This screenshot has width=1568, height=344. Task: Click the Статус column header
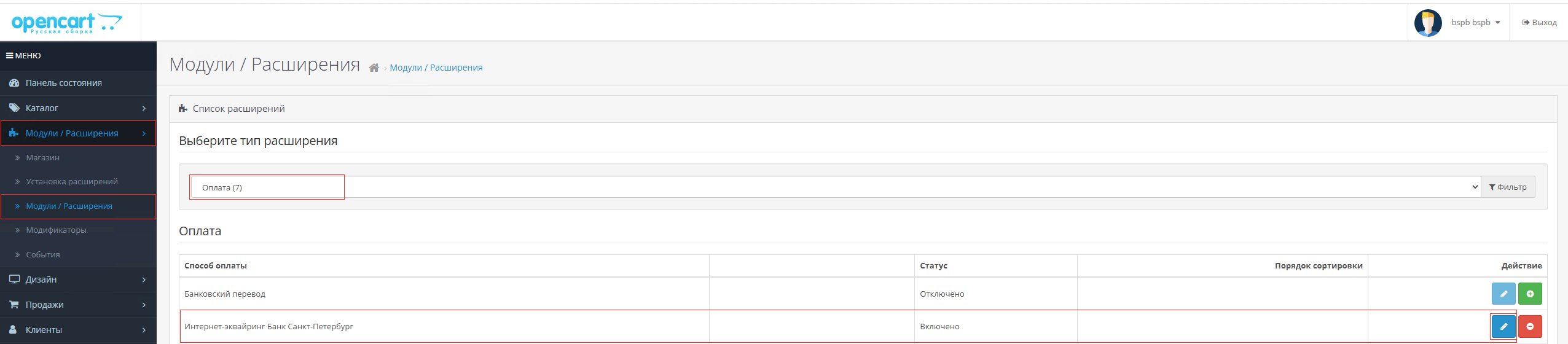pos(933,266)
